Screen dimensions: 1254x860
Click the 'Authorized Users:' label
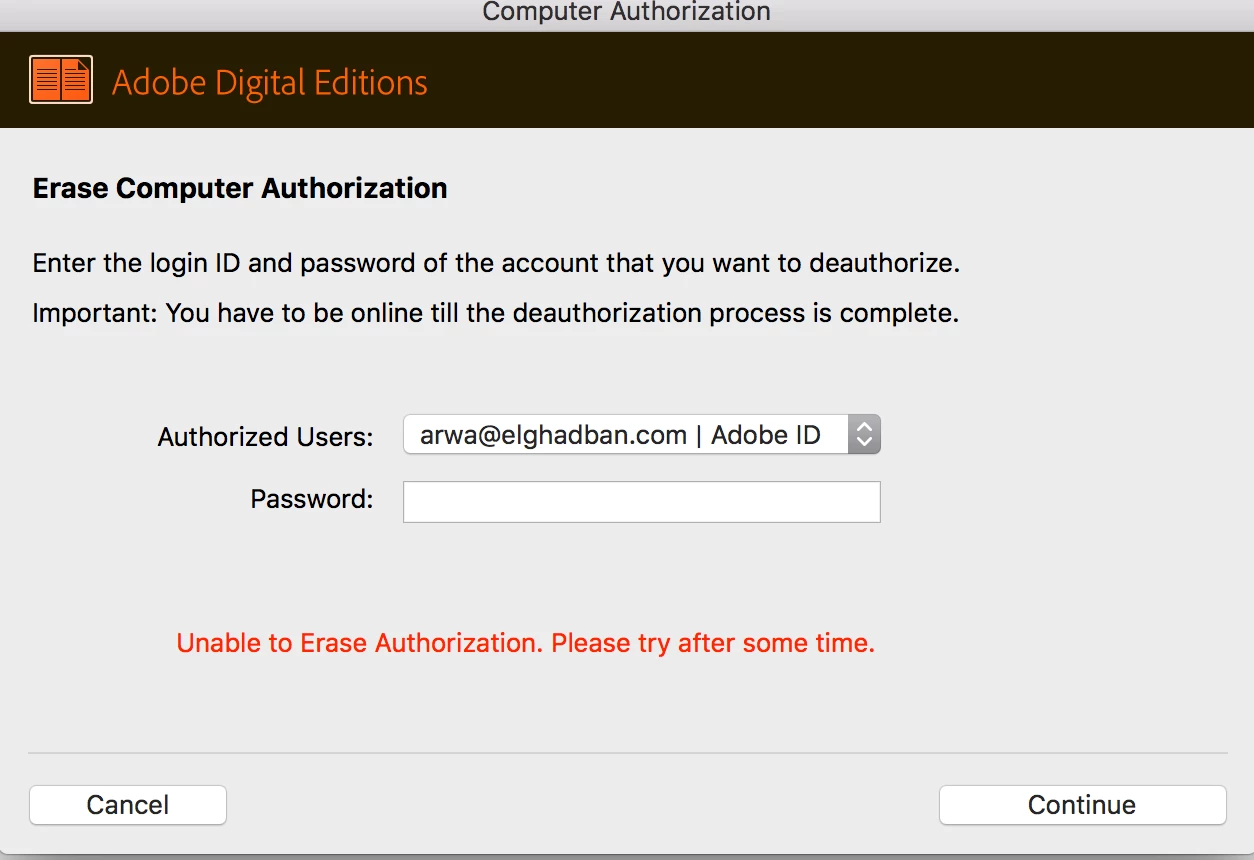pyautogui.click(x=266, y=437)
